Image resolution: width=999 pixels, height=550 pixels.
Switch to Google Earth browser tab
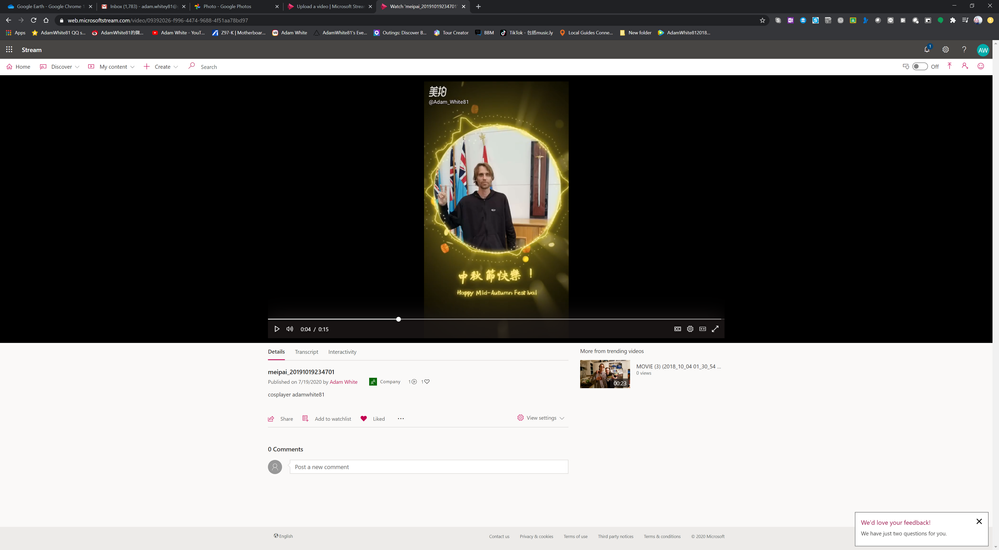[x=48, y=6]
